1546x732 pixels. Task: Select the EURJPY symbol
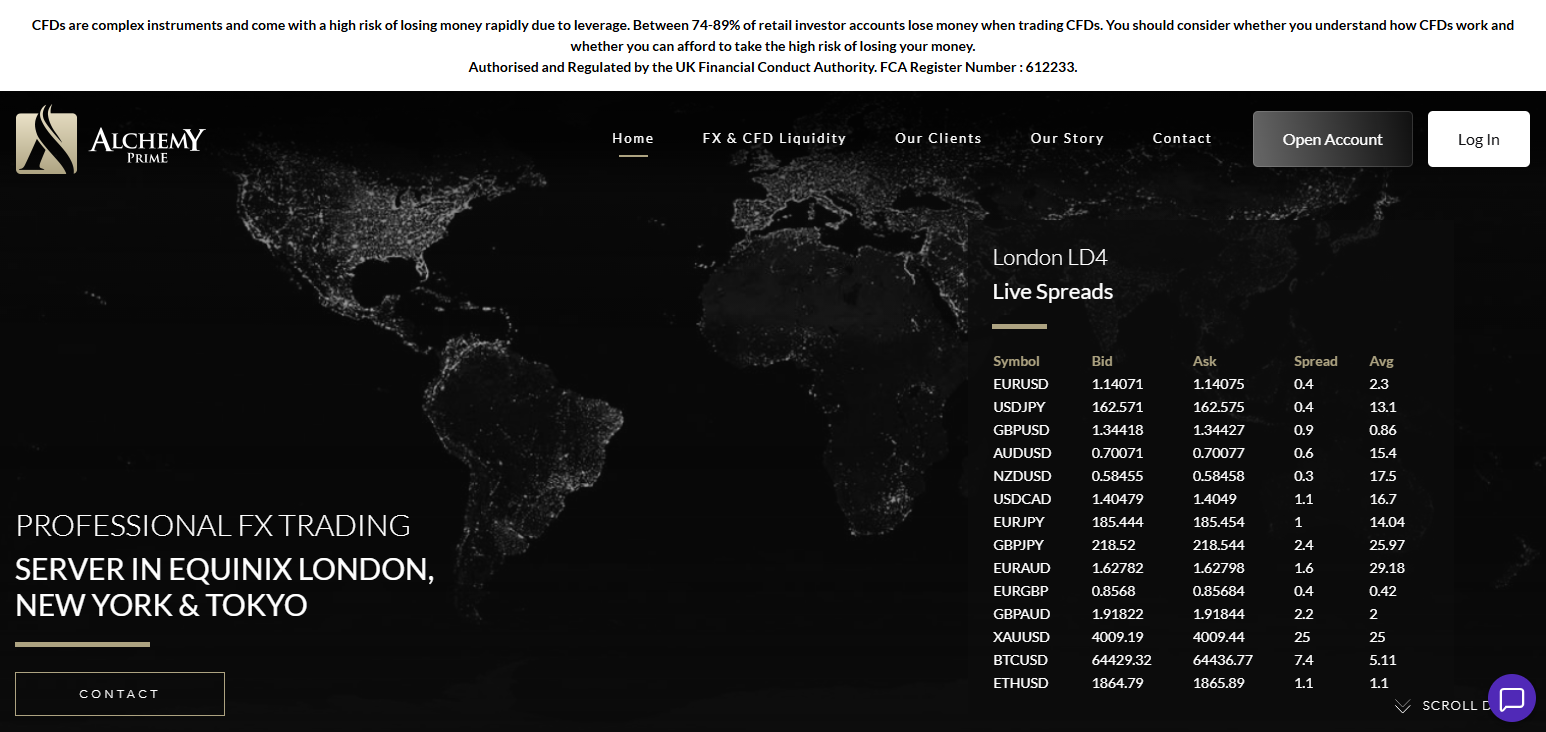tap(1020, 522)
